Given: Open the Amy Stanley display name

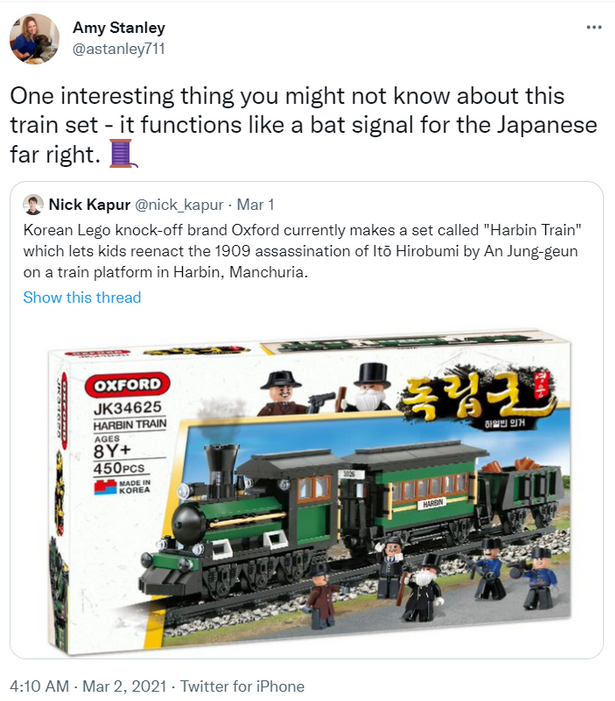Looking at the screenshot, I should (119, 27).
